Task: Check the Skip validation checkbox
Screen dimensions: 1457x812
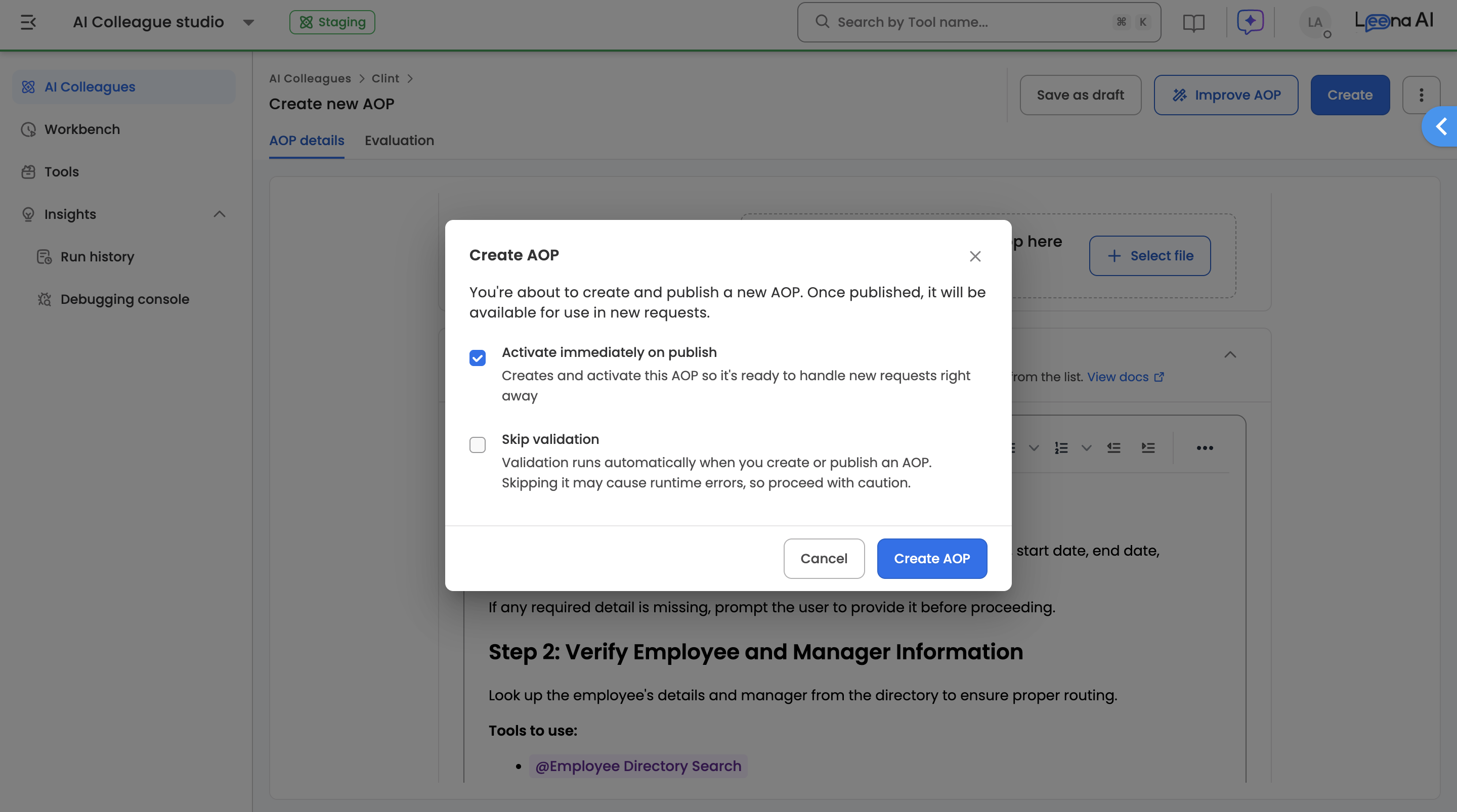Action: [478, 445]
